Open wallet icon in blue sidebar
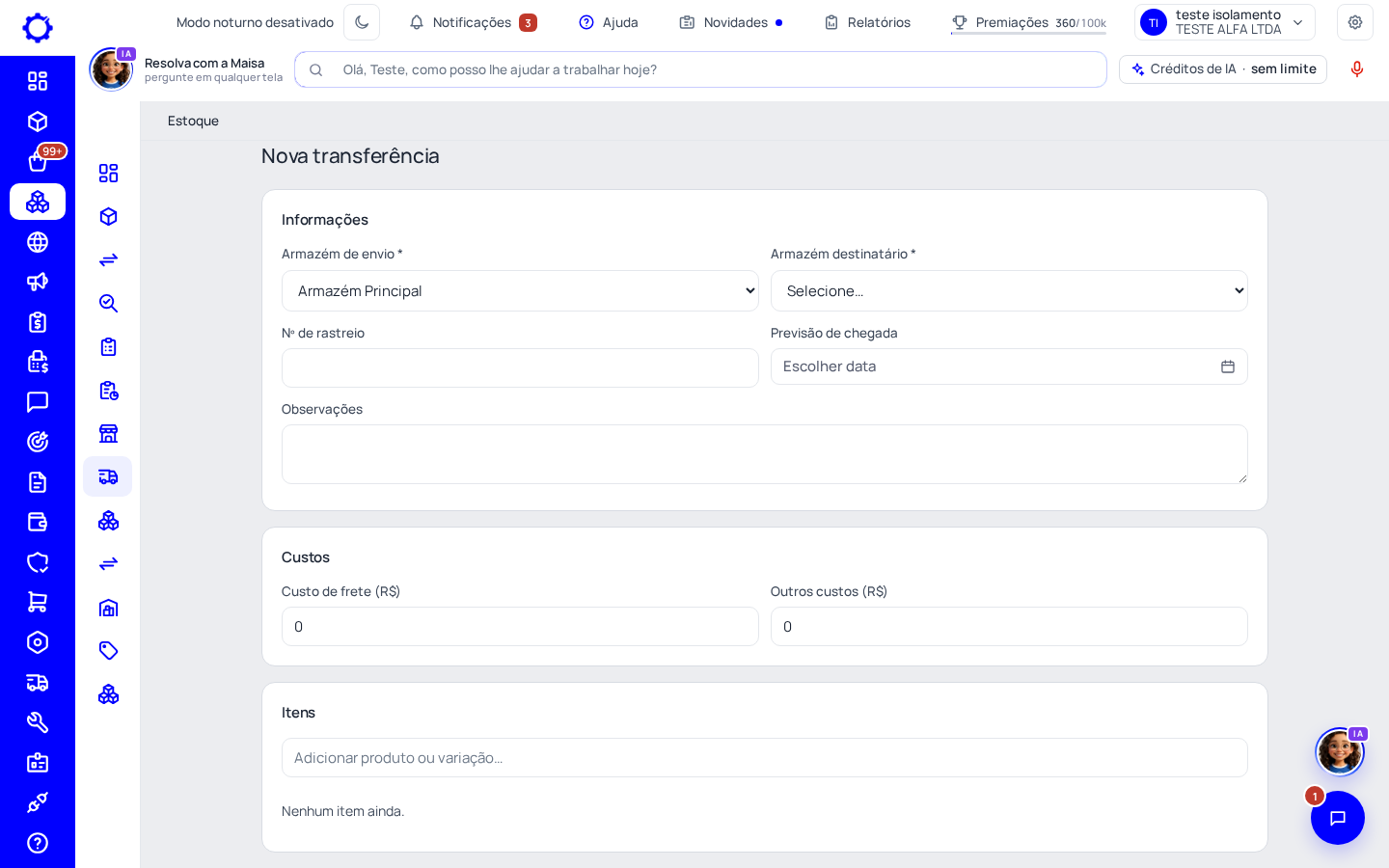This screenshot has width=1389, height=868. (x=38, y=522)
